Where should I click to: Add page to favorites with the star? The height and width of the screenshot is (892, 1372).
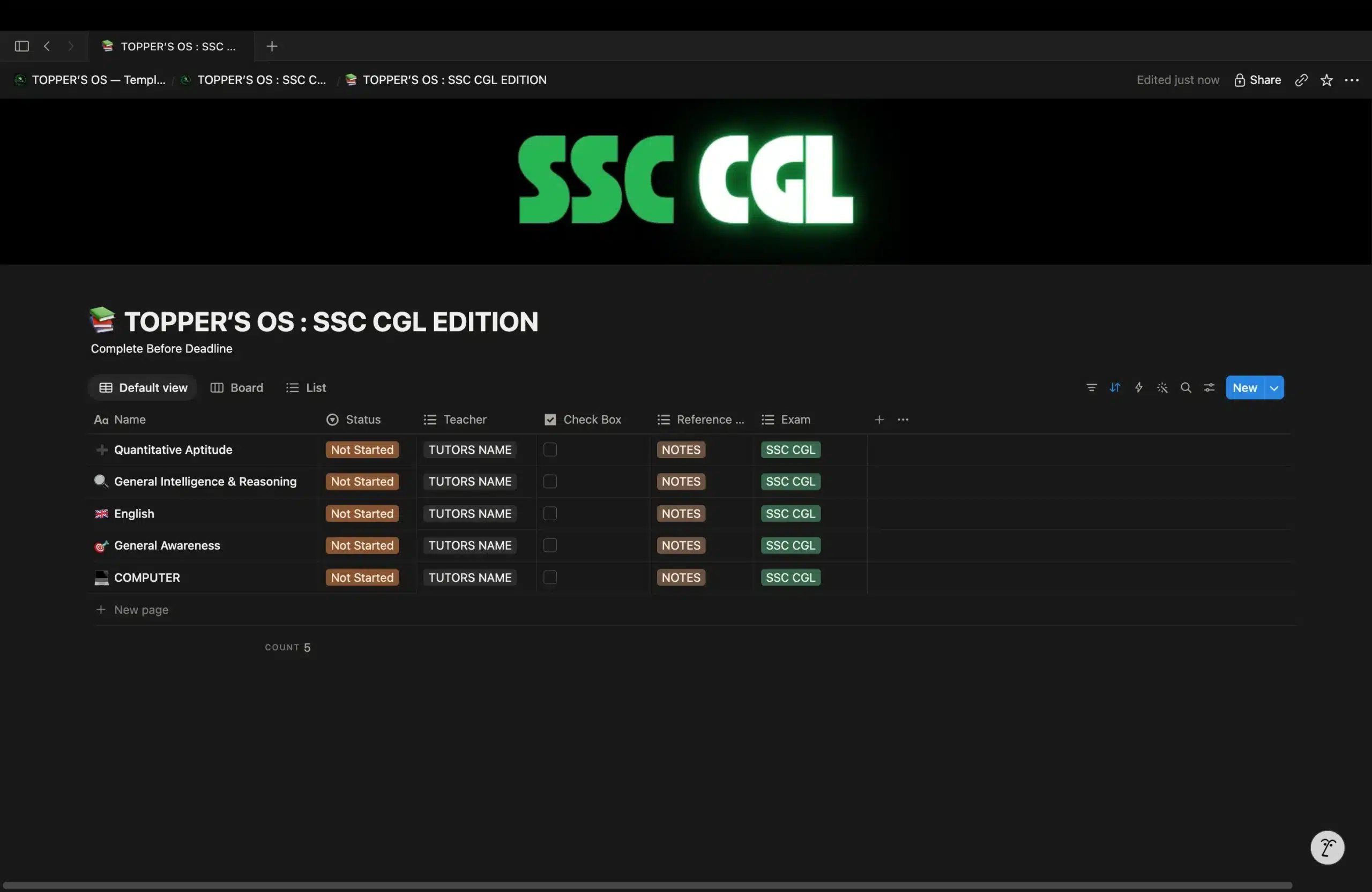click(x=1326, y=80)
